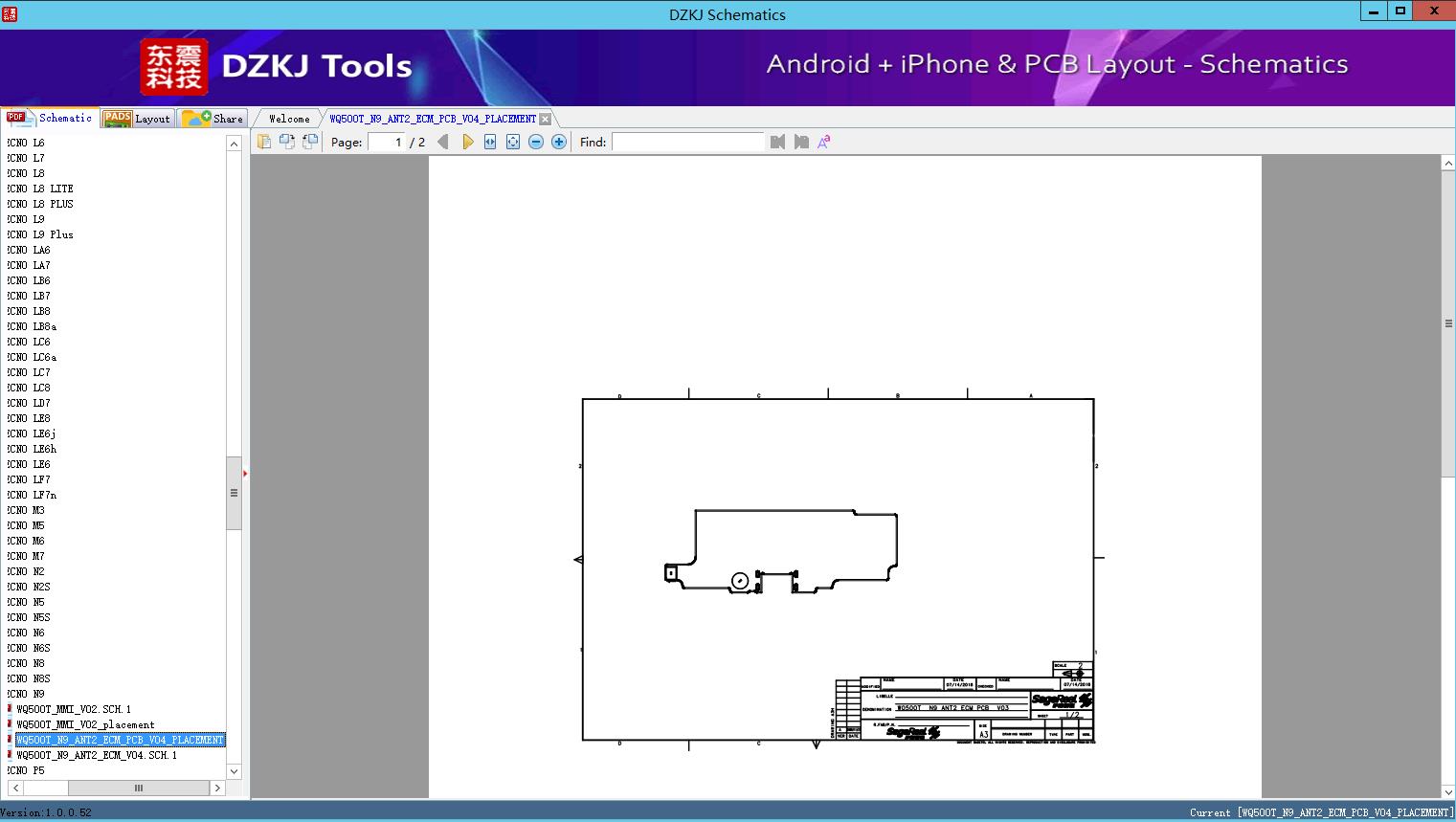
Task: Click the fit width icon
Action: click(x=490, y=142)
